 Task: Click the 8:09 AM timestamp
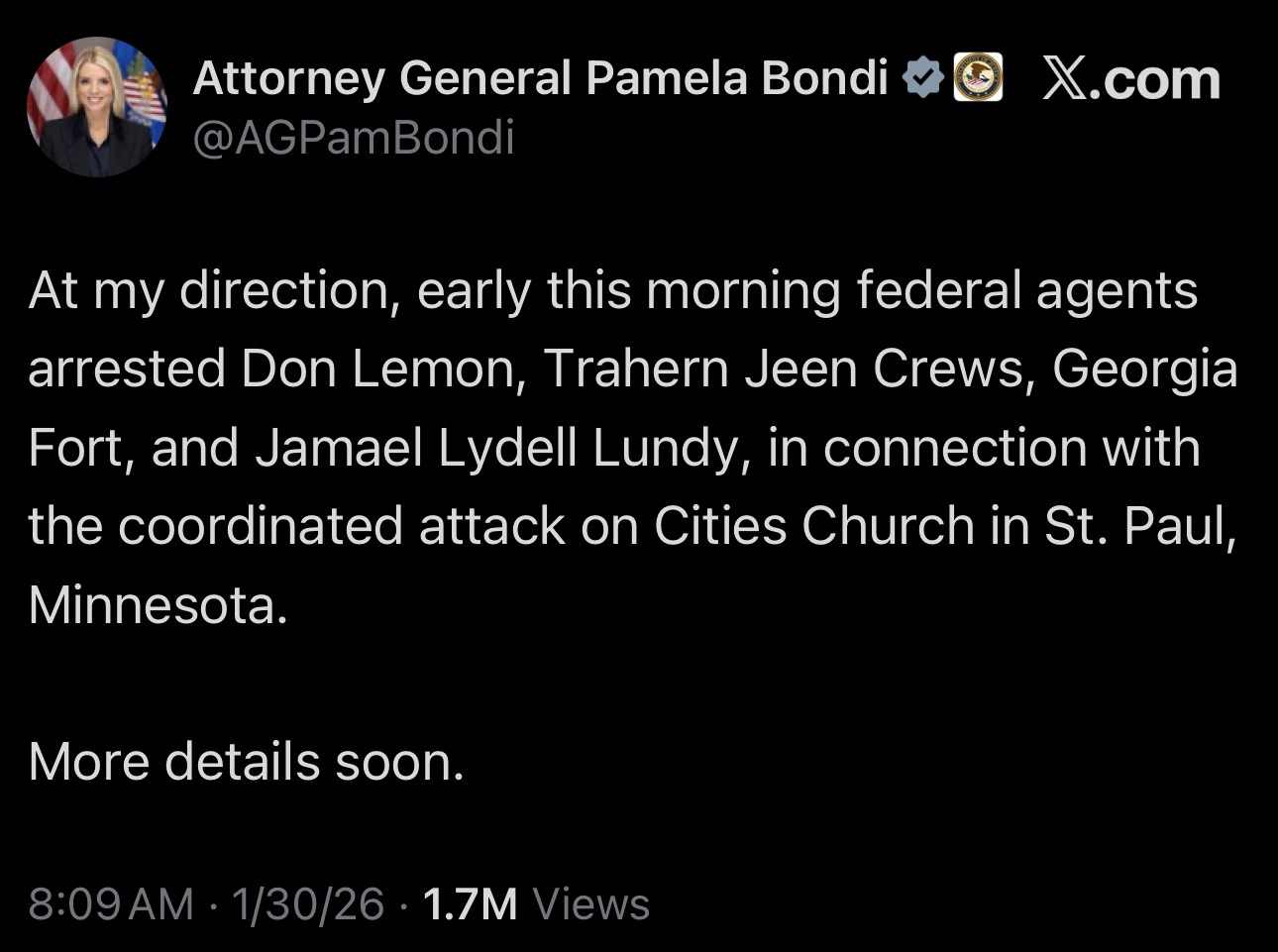(x=111, y=903)
